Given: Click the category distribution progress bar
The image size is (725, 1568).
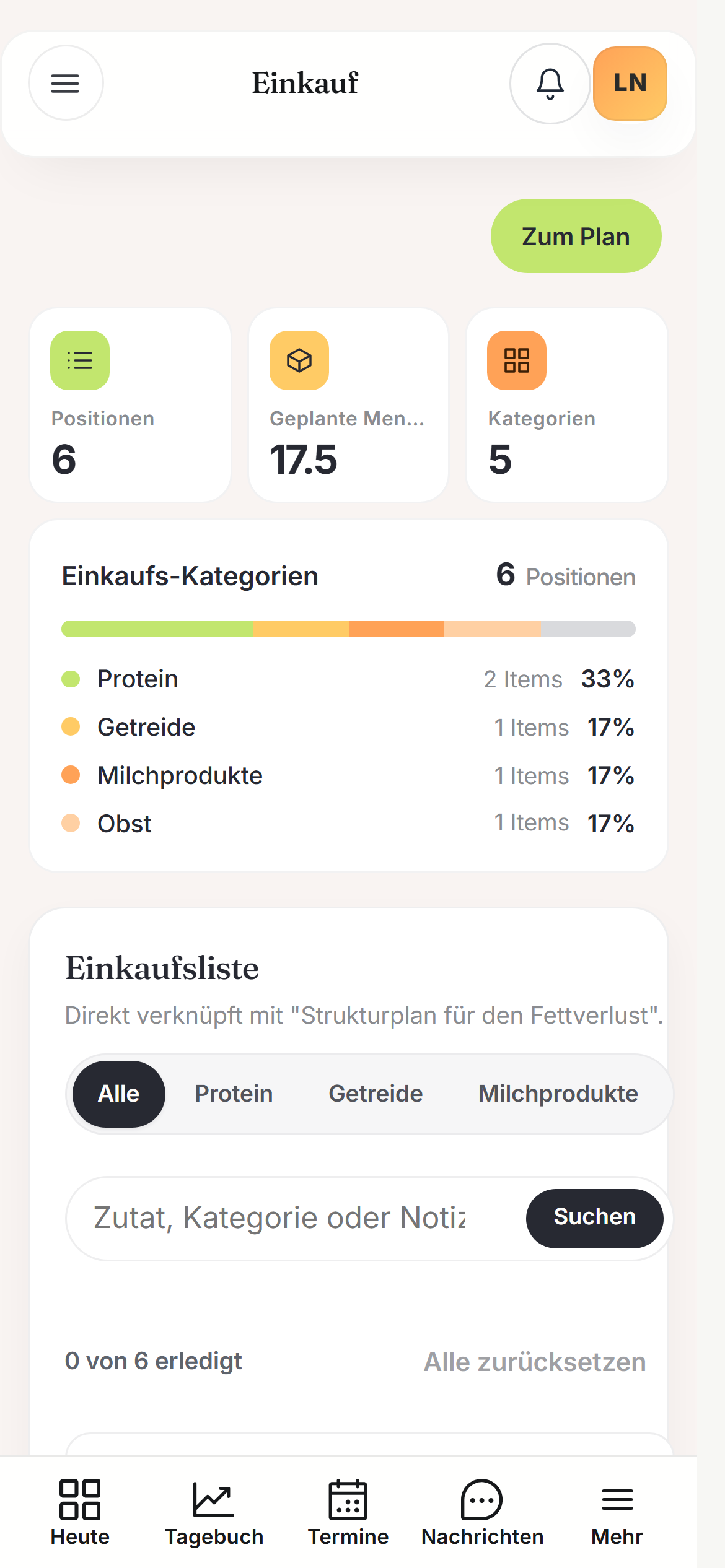Looking at the screenshot, I should click(x=348, y=629).
